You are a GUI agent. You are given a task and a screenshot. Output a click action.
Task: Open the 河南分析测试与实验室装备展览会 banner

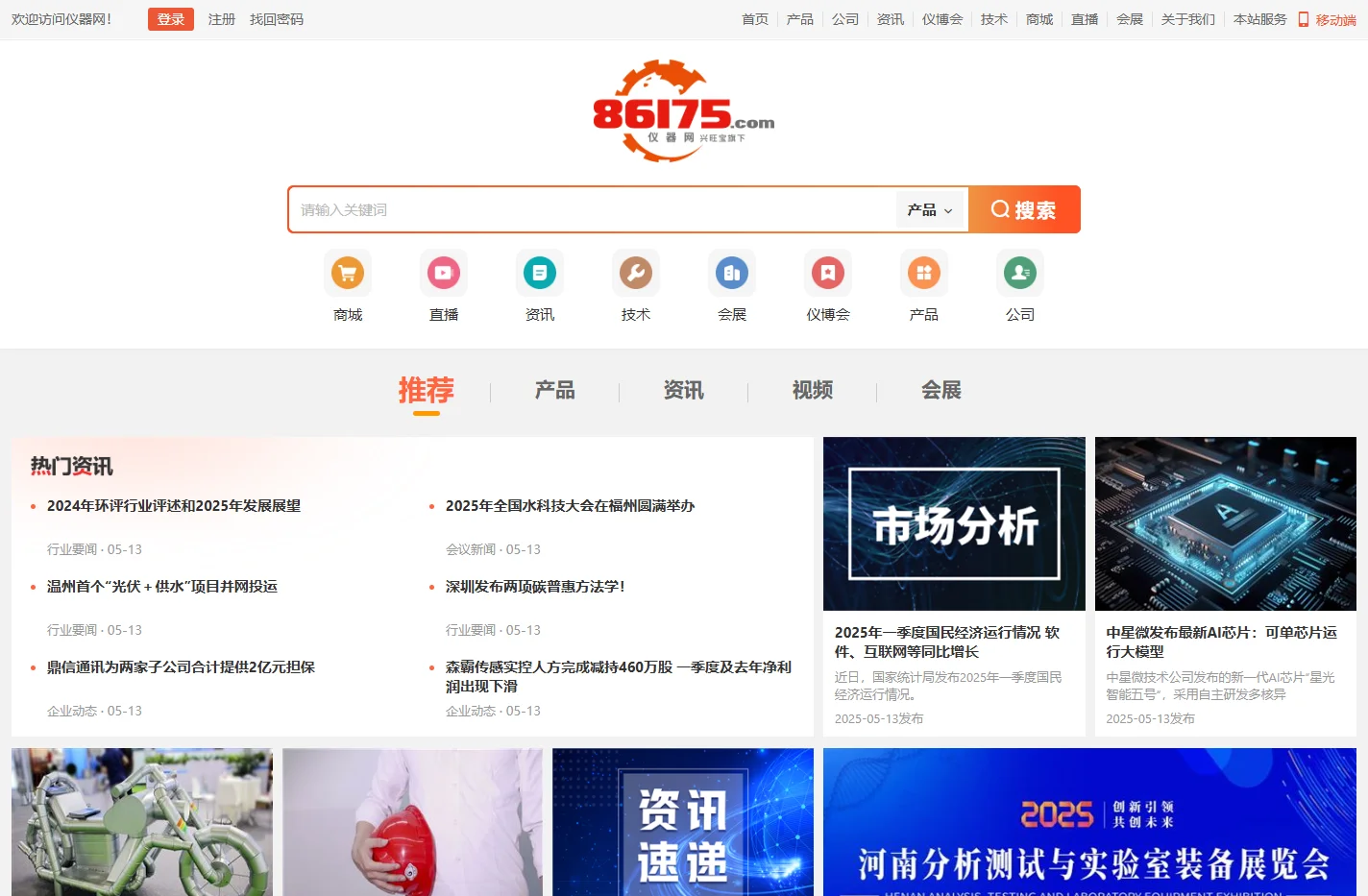coord(1089,822)
